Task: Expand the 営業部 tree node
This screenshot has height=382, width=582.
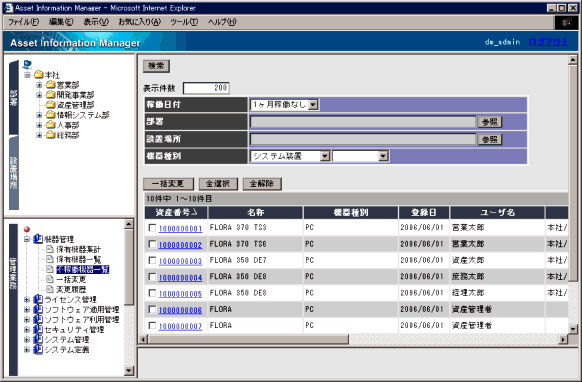Action: [x=39, y=85]
